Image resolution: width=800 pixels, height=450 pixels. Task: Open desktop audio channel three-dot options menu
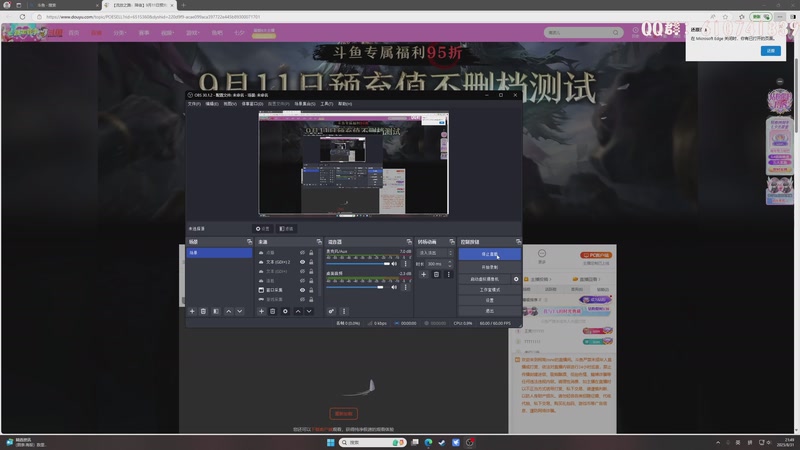click(x=406, y=287)
